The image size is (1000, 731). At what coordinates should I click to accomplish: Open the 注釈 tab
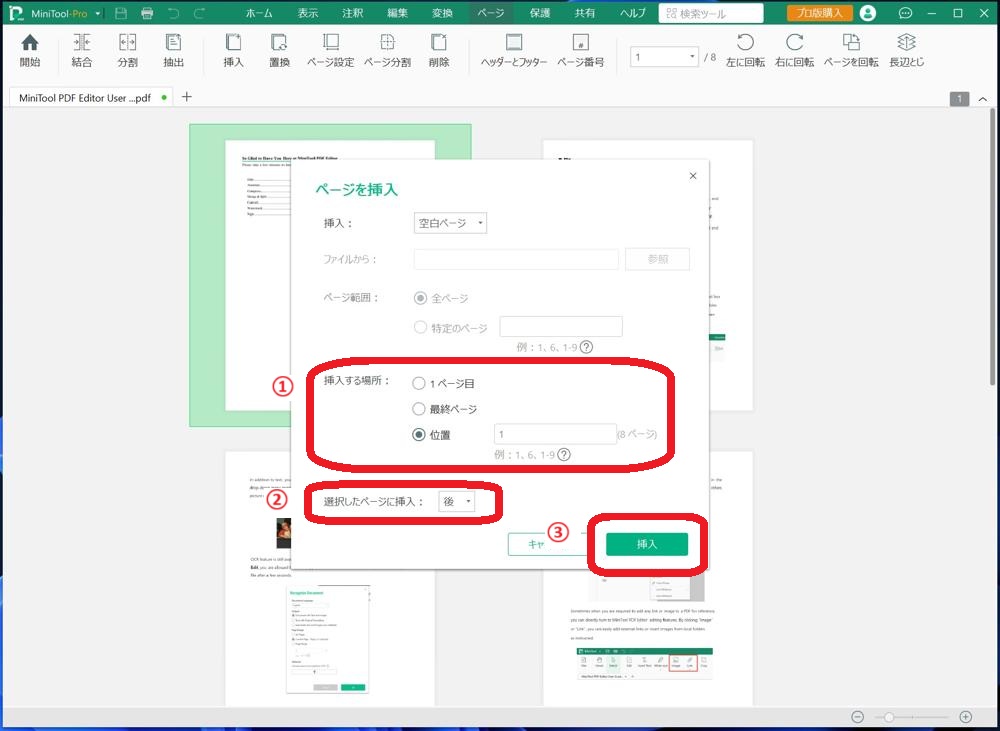coord(352,13)
